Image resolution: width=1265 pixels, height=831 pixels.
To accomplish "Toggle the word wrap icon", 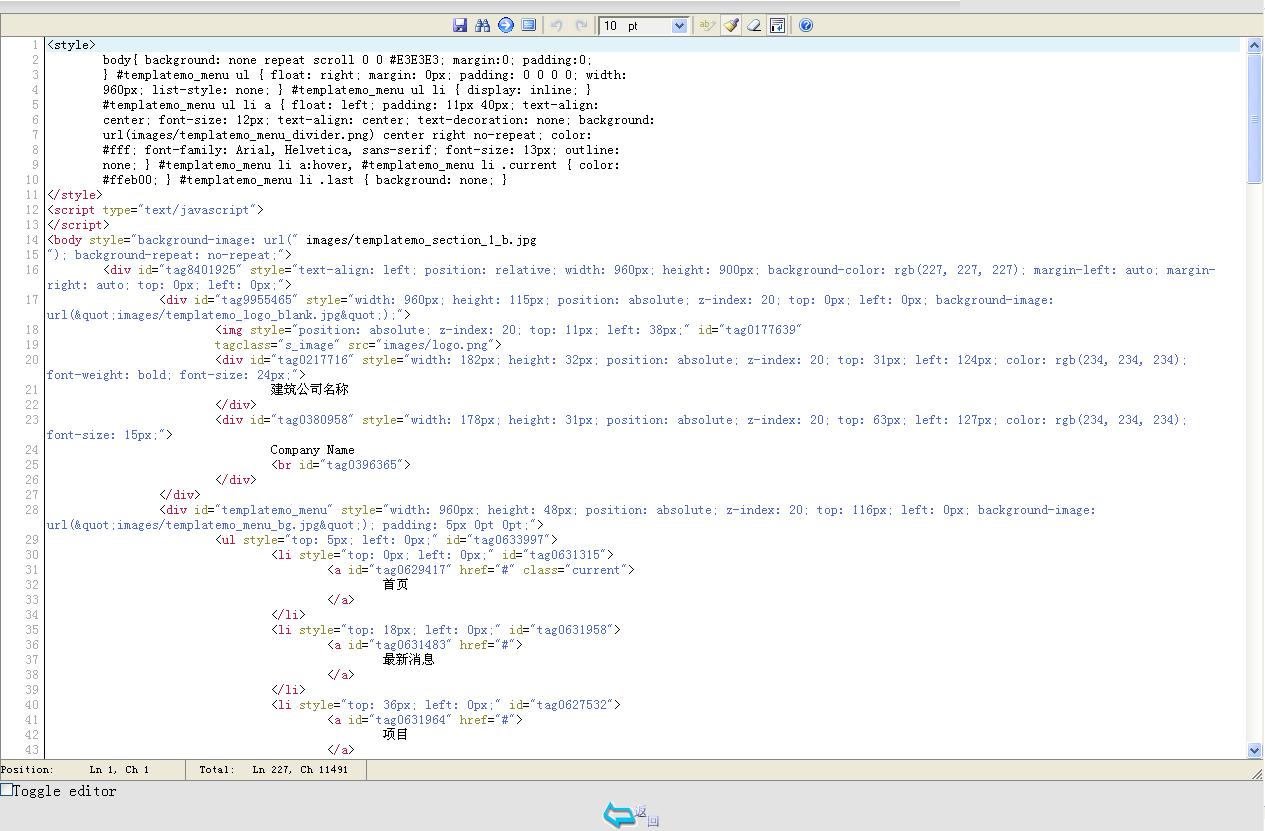I will (777, 25).
